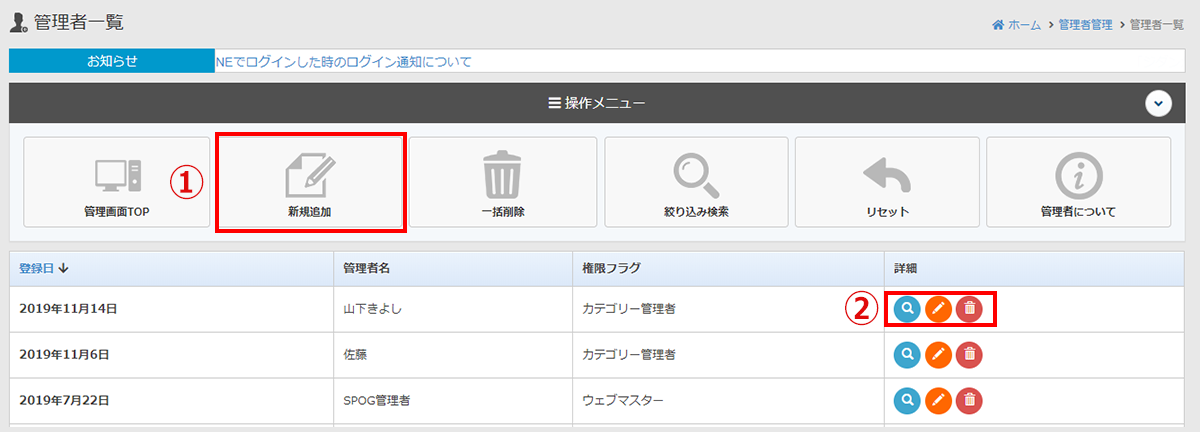The width and height of the screenshot is (1200, 435).
Task: Delete the SPOG管理者 entry
Action: (x=969, y=401)
